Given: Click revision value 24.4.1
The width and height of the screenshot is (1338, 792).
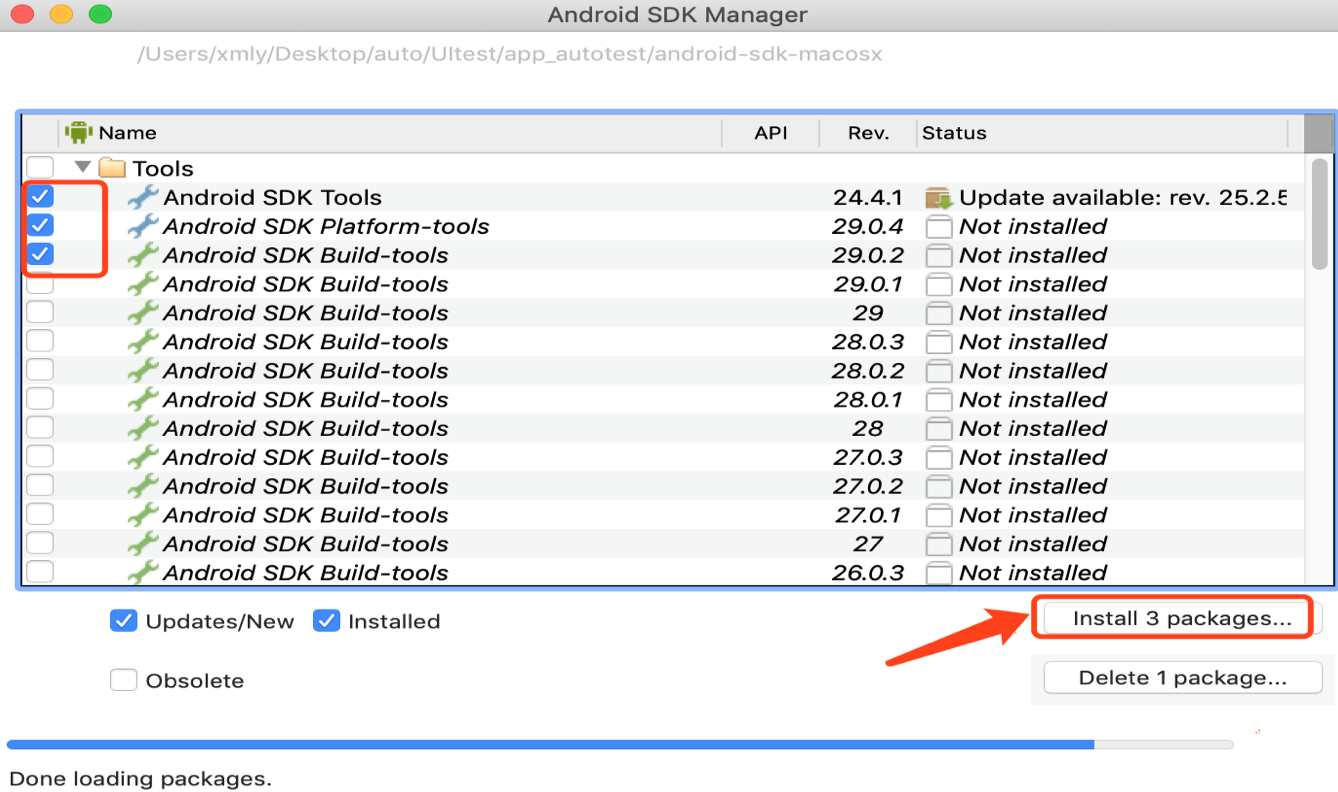Looking at the screenshot, I should coord(867,198).
